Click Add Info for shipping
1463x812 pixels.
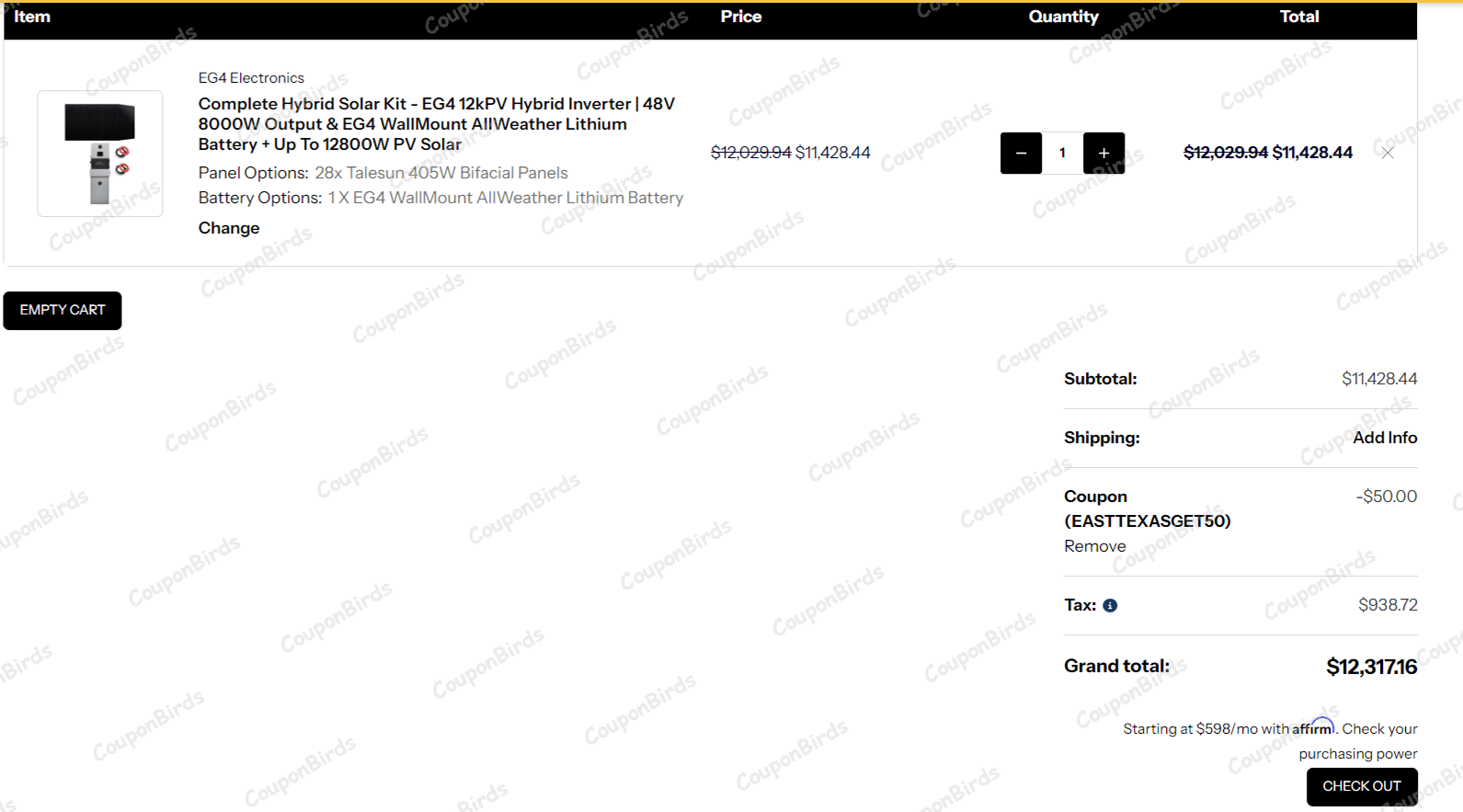[x=1385, y=438]
